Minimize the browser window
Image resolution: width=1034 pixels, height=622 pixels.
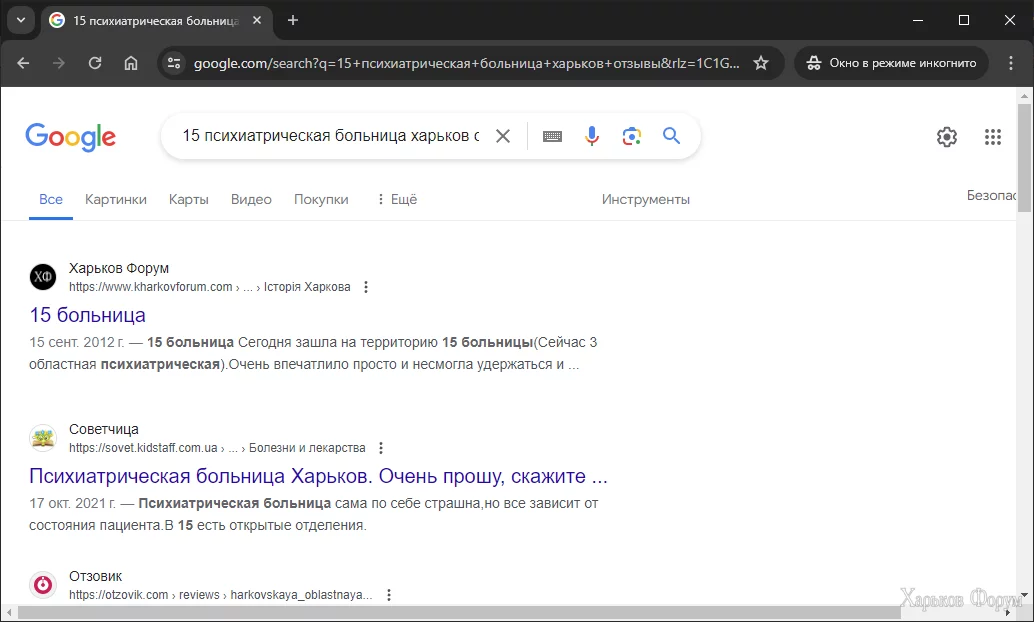[x=917, y=20]
